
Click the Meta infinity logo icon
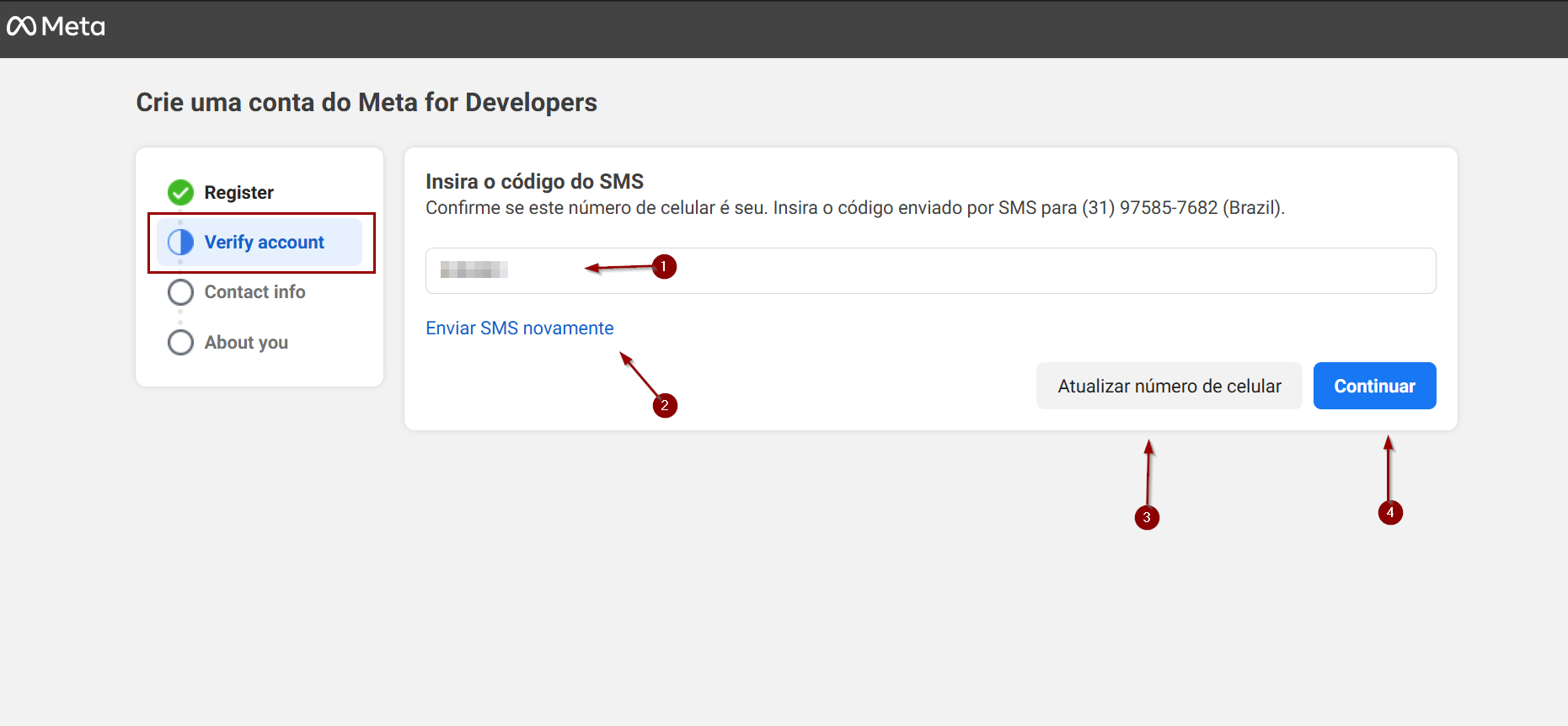[21, 27]
